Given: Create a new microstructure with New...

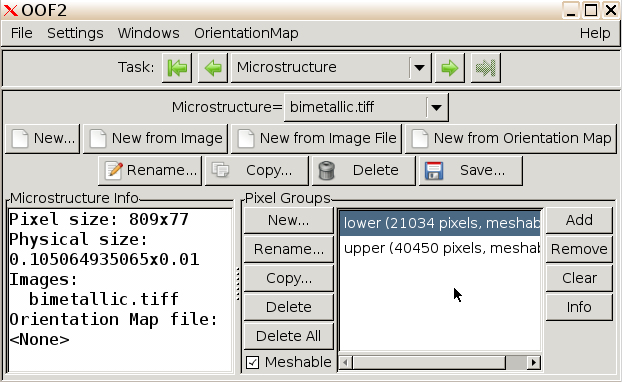Looking at the screenshot, I should (x=42, y=138).
